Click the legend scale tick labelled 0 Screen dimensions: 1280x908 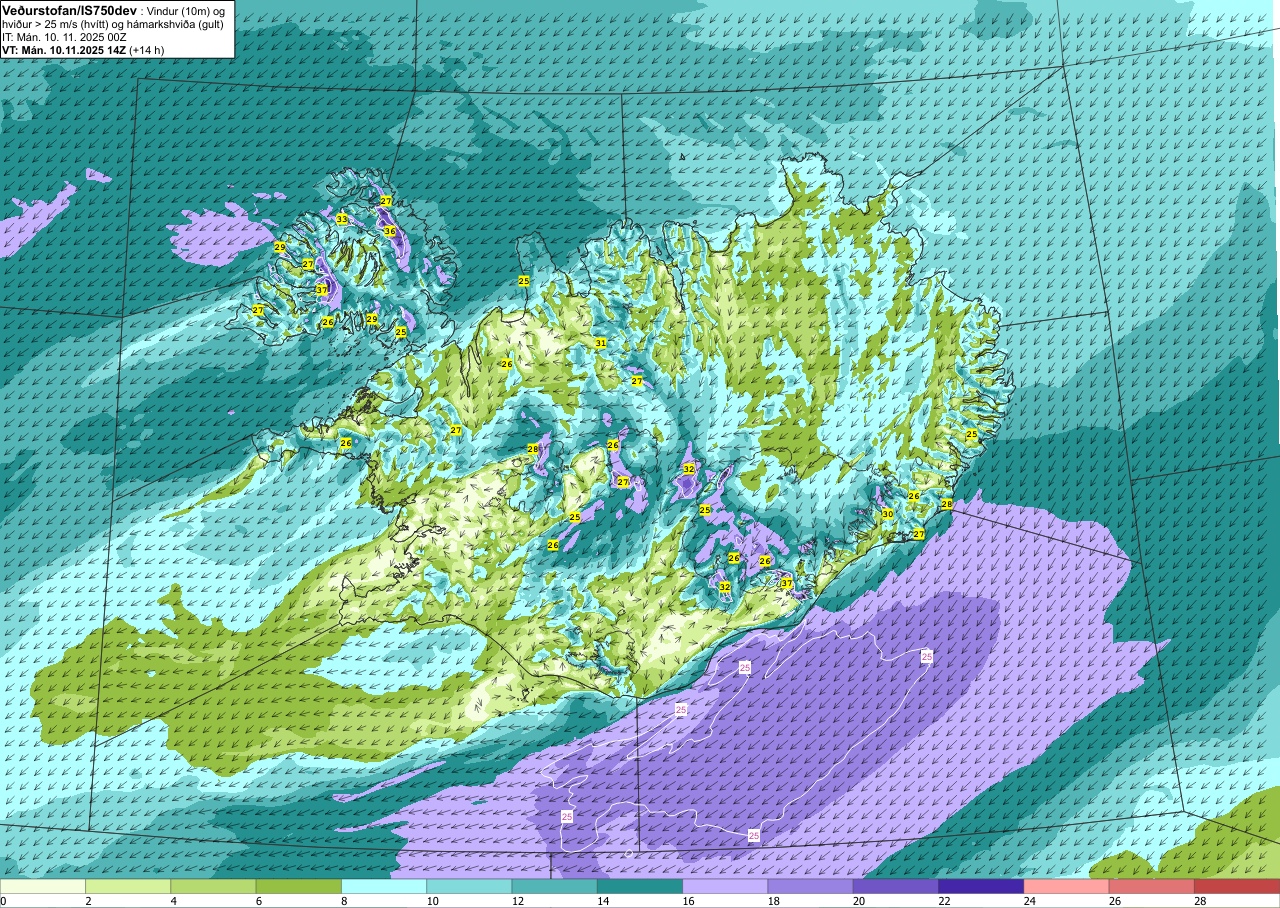[x=4, y=901]
